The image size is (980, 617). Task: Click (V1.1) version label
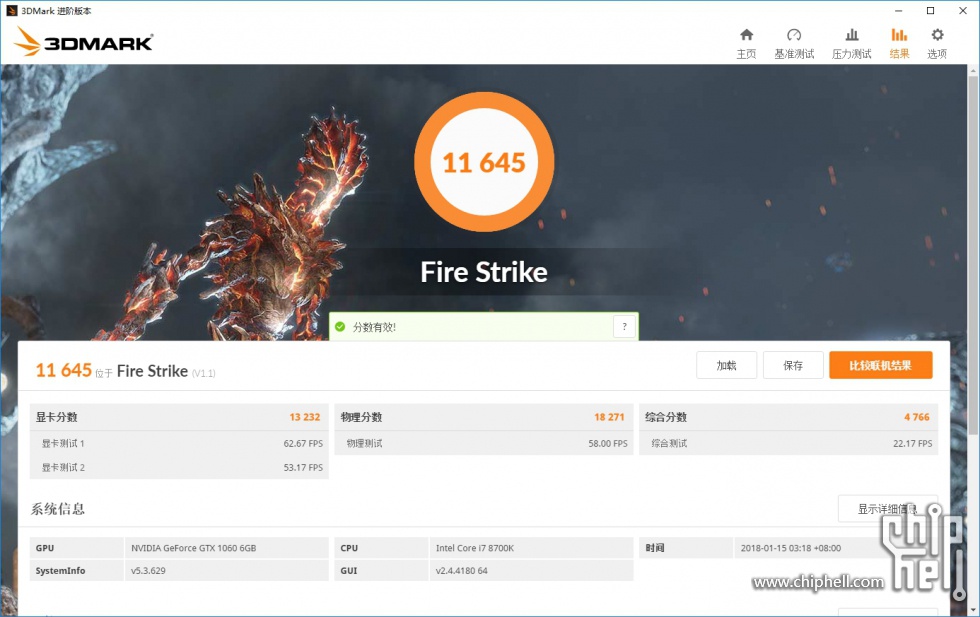point(204,373)
